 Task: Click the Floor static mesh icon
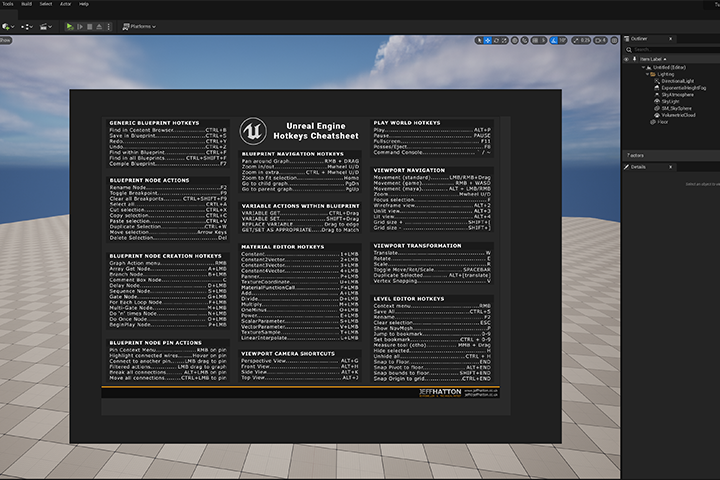tap(652, 122)
